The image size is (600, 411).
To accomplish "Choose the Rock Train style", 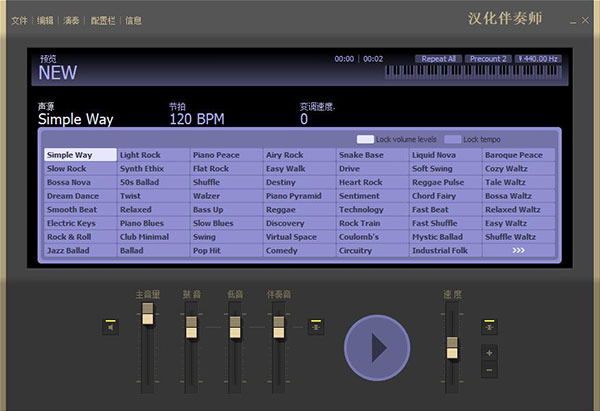I will 373,223.
